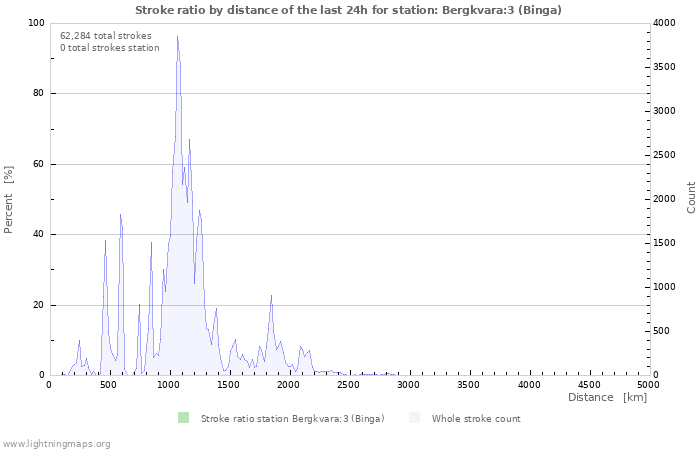Image resolution: width=700 pixels, height=450 pixels.
Task: Click x-axis tick label 5000
Action: [649, 385]
